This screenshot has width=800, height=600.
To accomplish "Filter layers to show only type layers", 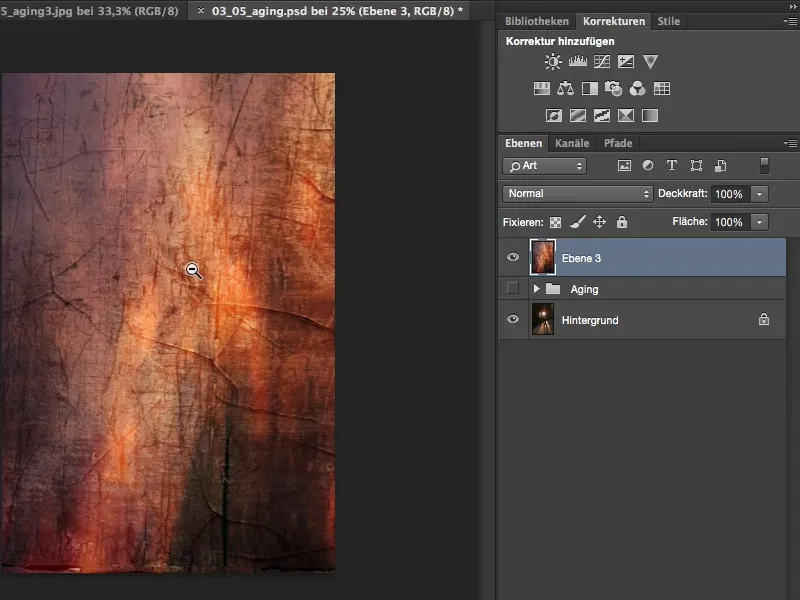I will pyautogui.click(x=671, y=166).
